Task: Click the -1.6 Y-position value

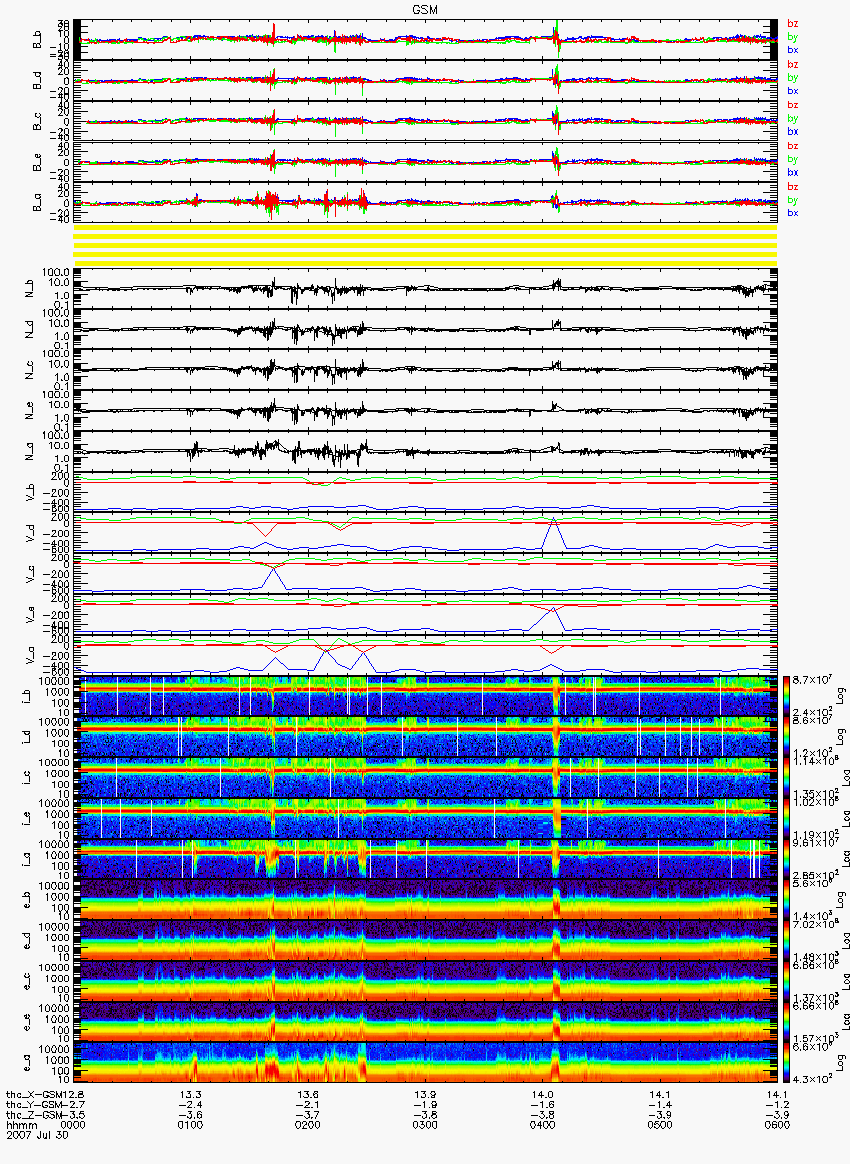Action: (x=542, y=1105)
